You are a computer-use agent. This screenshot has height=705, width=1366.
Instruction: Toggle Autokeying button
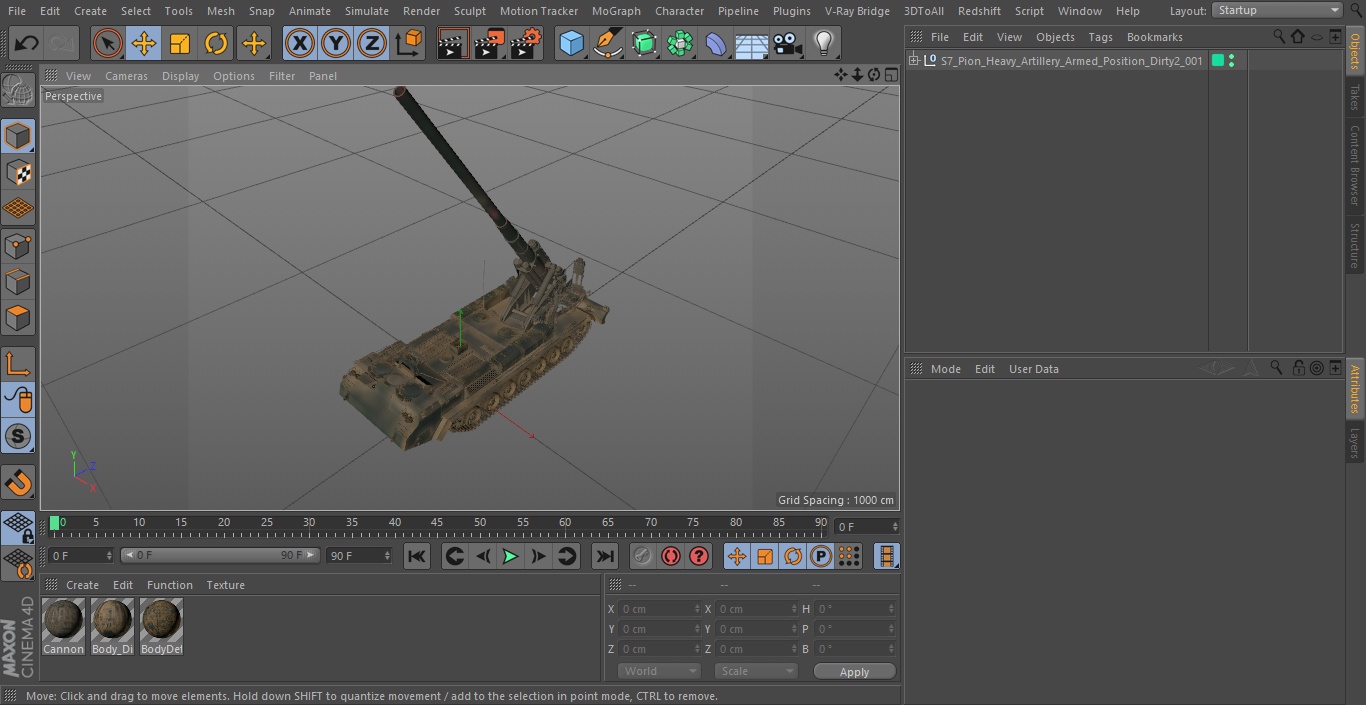(x=671, y=556)
